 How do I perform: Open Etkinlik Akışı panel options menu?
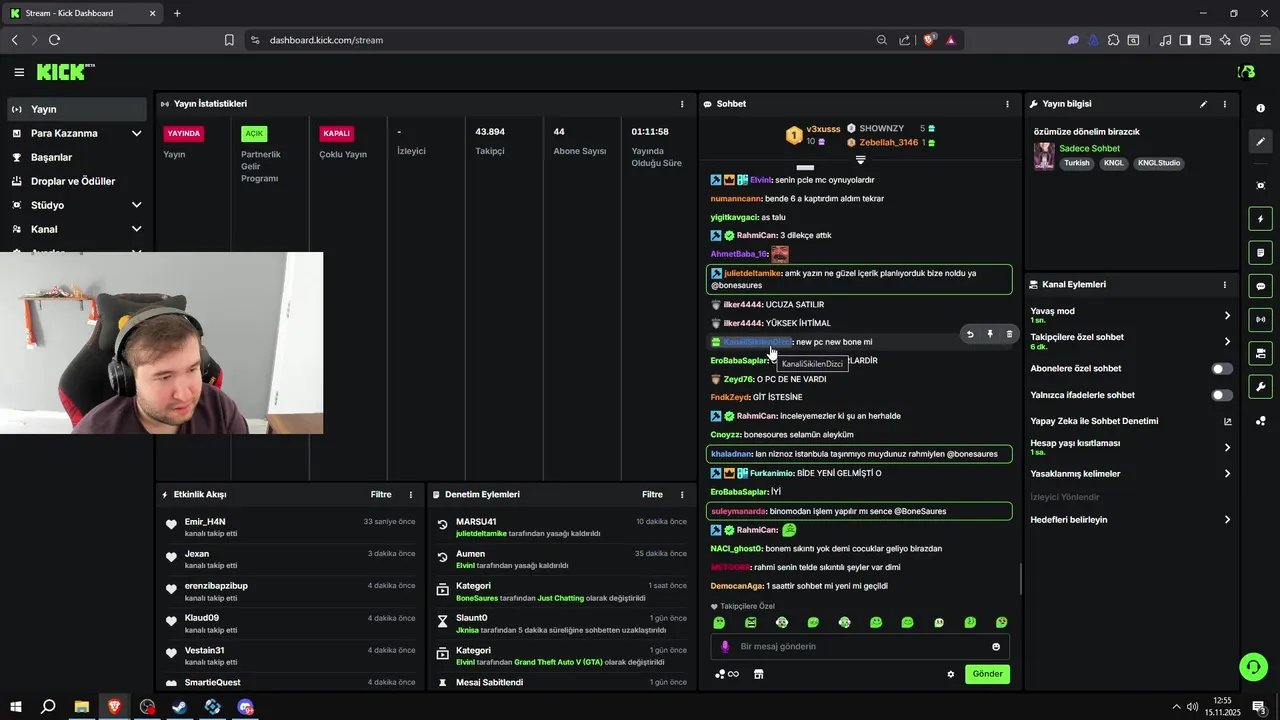pos(410,495)
